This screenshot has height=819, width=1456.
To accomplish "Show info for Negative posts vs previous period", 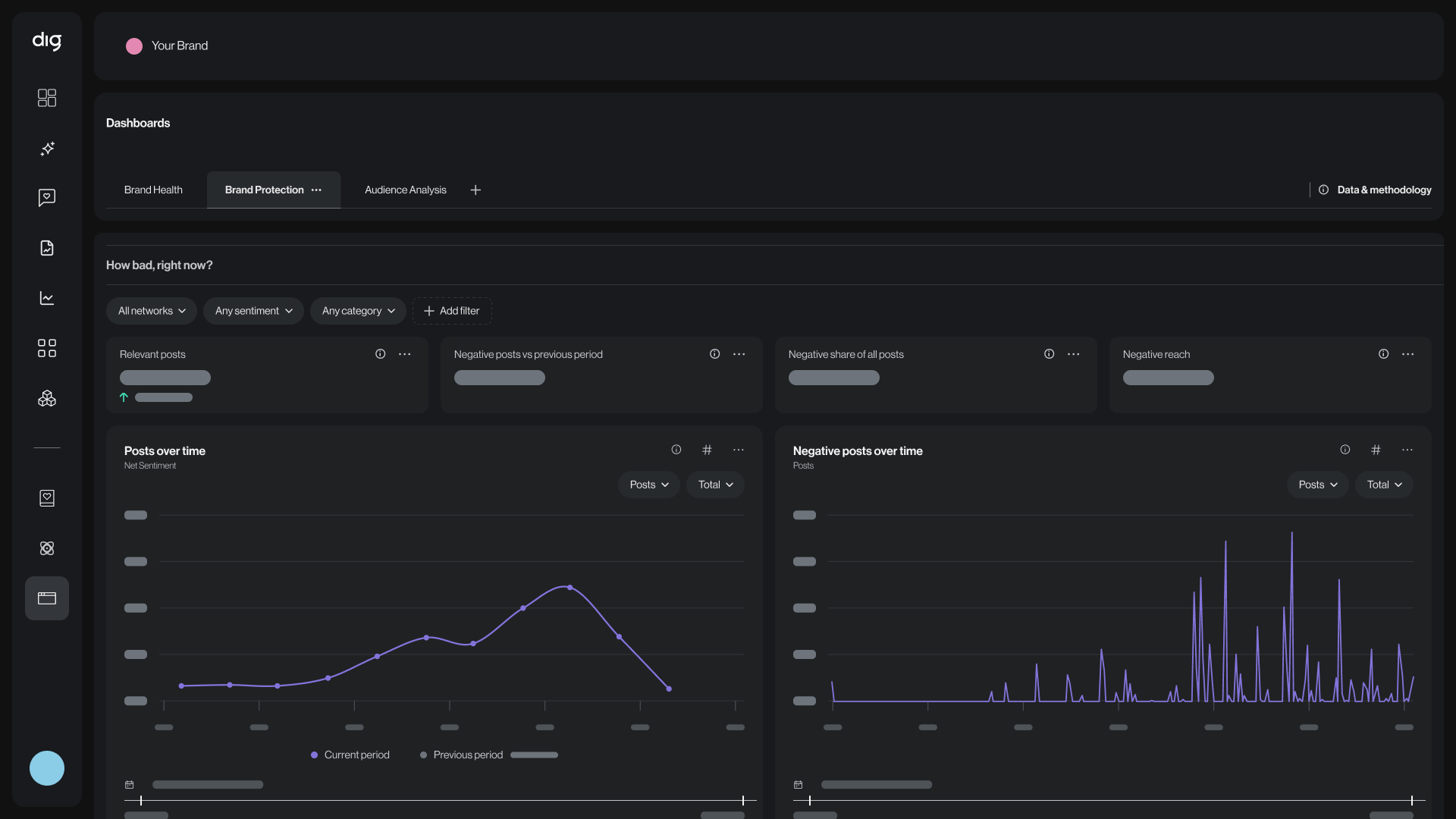I will coord(715,354).
